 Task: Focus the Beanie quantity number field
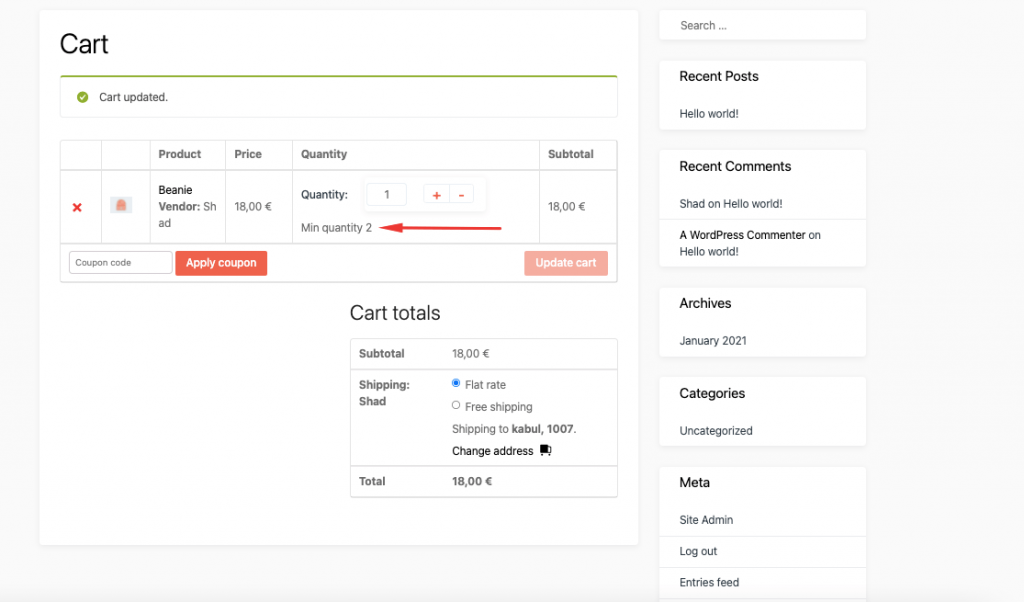(387, 195)
